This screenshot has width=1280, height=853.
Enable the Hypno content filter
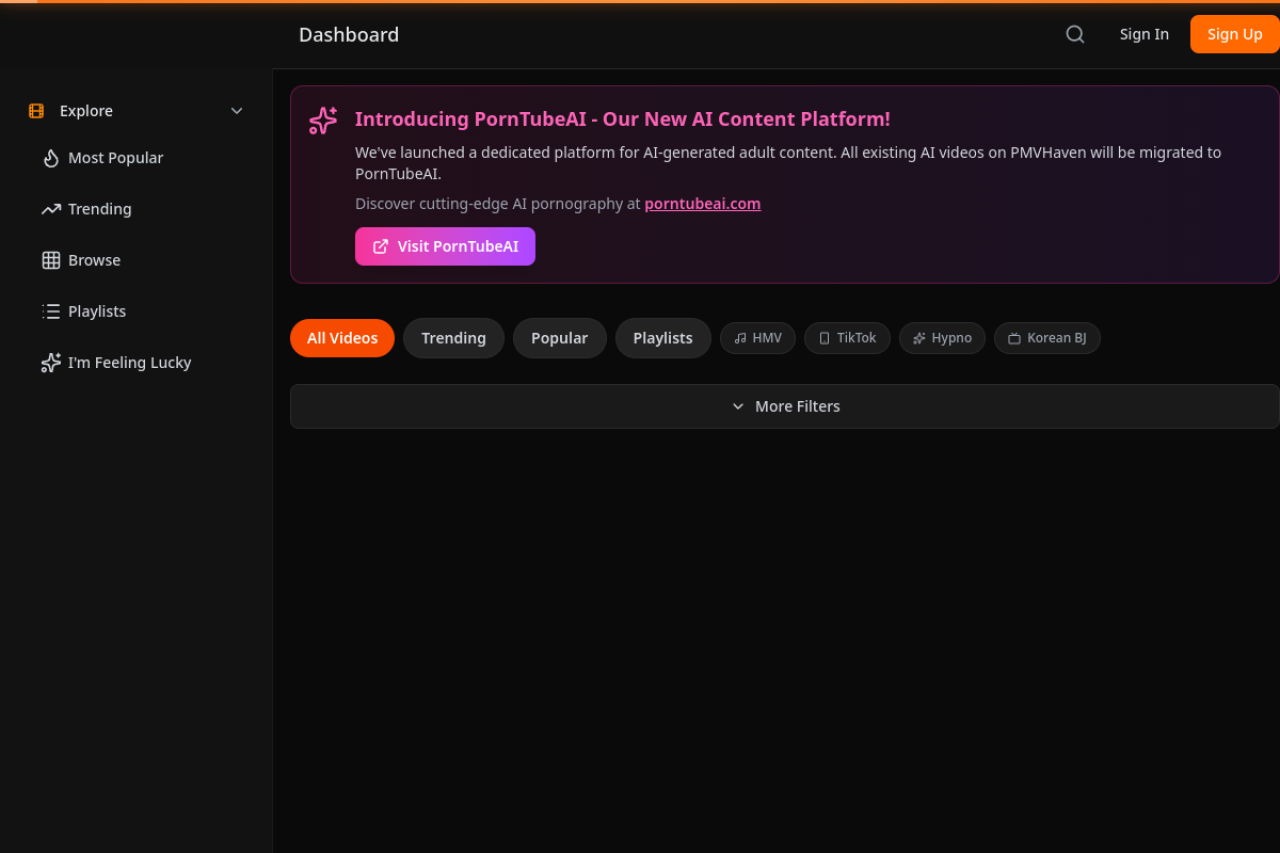941,338
